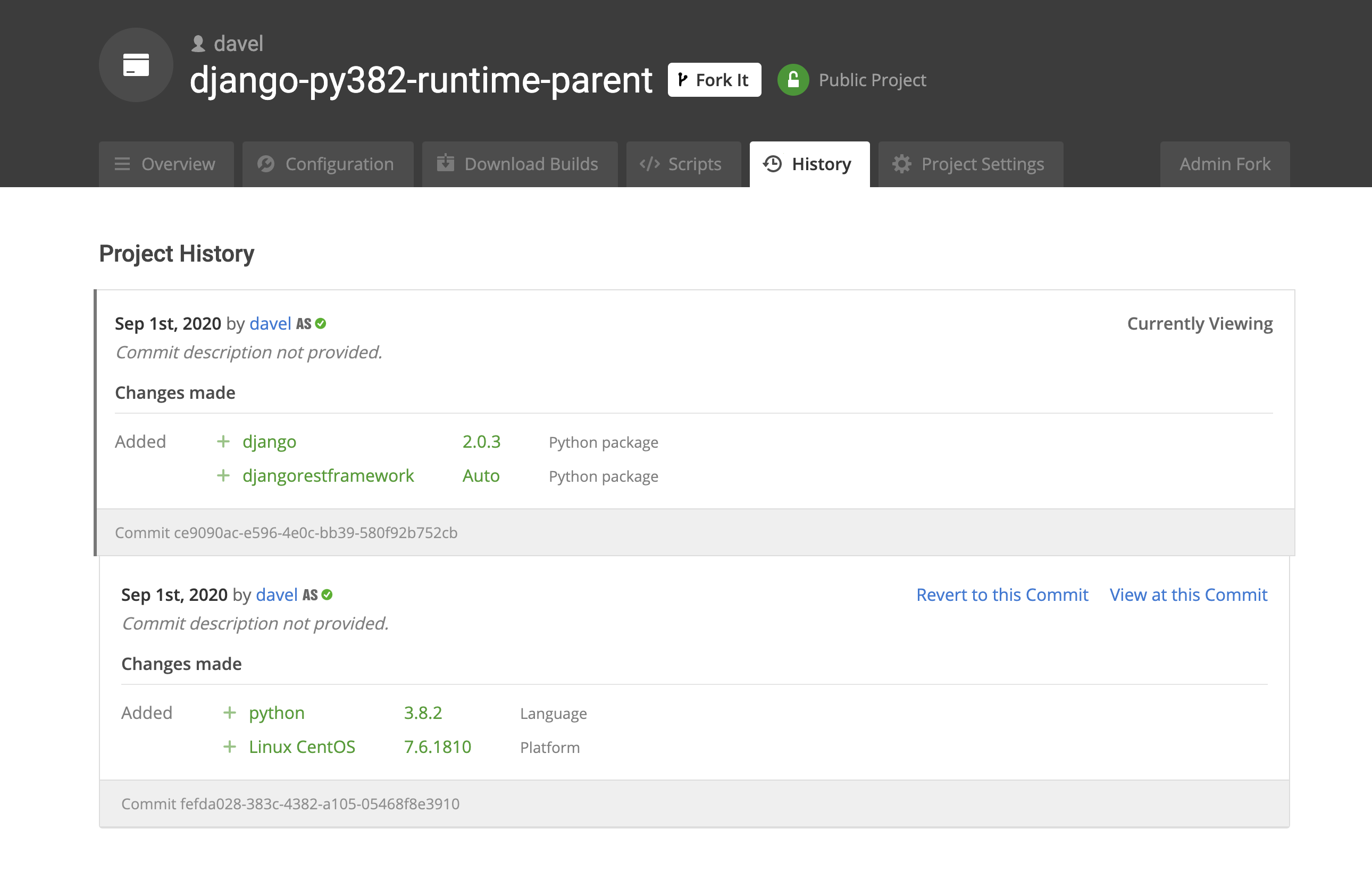Click the Fork It button
Screen dimensions: 1372x871
tap(714, 80)
